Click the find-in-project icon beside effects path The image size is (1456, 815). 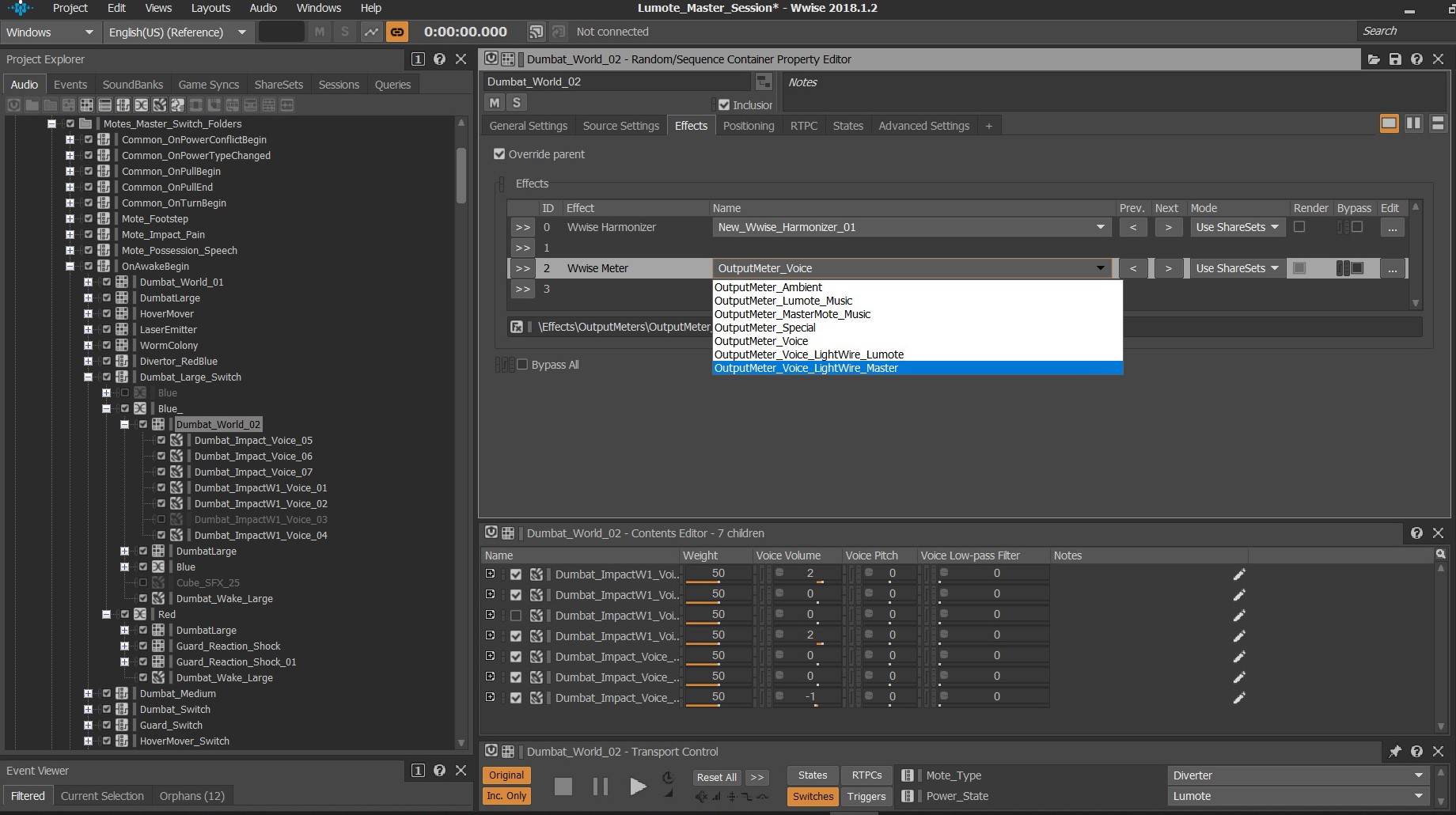(x=517, y=327)
